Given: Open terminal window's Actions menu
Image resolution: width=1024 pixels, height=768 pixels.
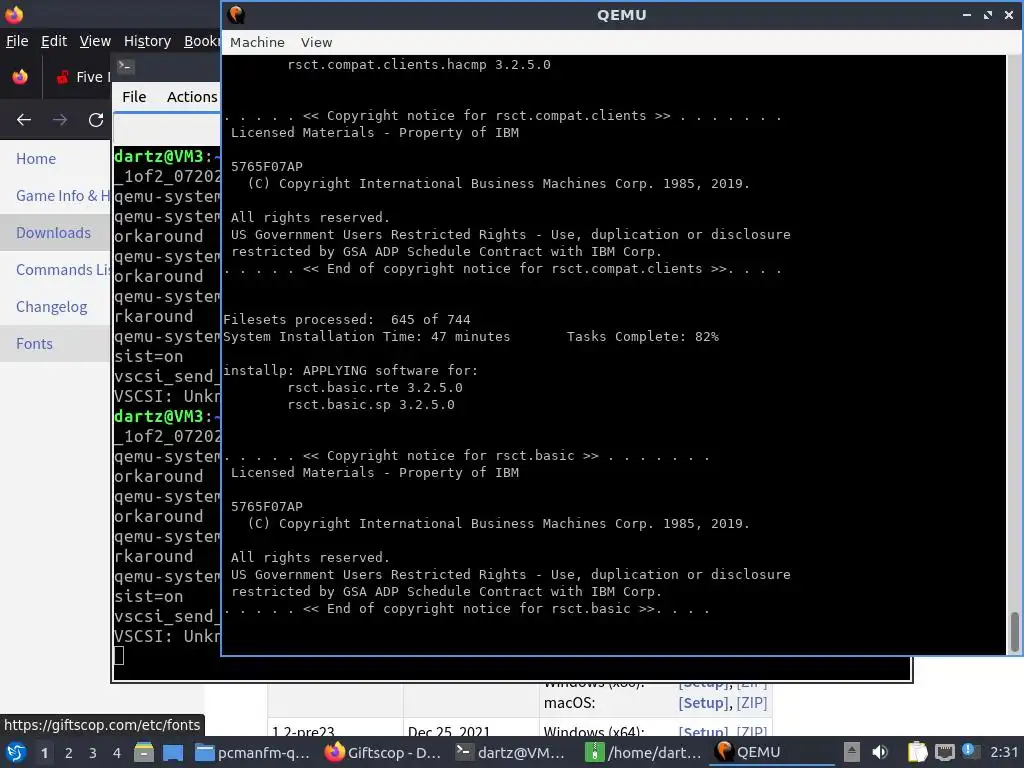Looking at the screenshot, I should click(191, 97).
